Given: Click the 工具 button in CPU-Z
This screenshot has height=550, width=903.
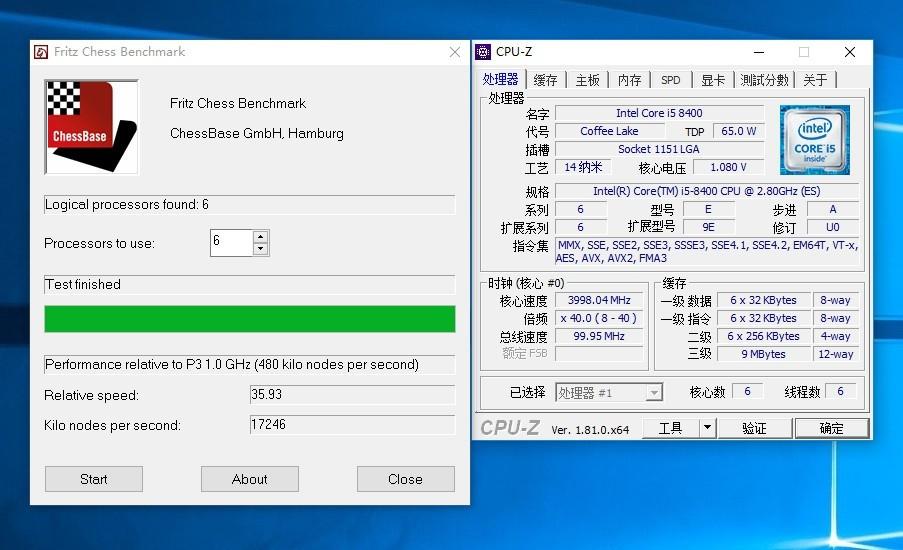Looking at the screenshot, I should click(671, 428).
